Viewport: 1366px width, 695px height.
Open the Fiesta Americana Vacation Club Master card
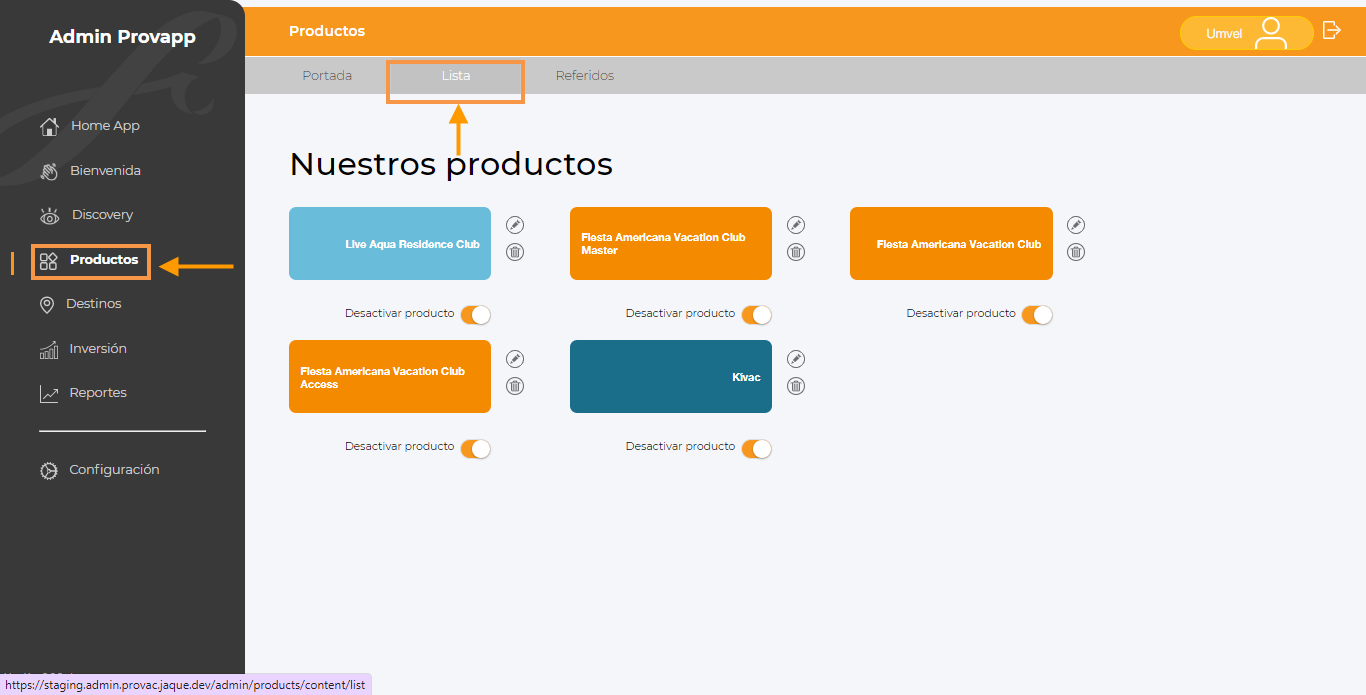click(x=671, y=243)
